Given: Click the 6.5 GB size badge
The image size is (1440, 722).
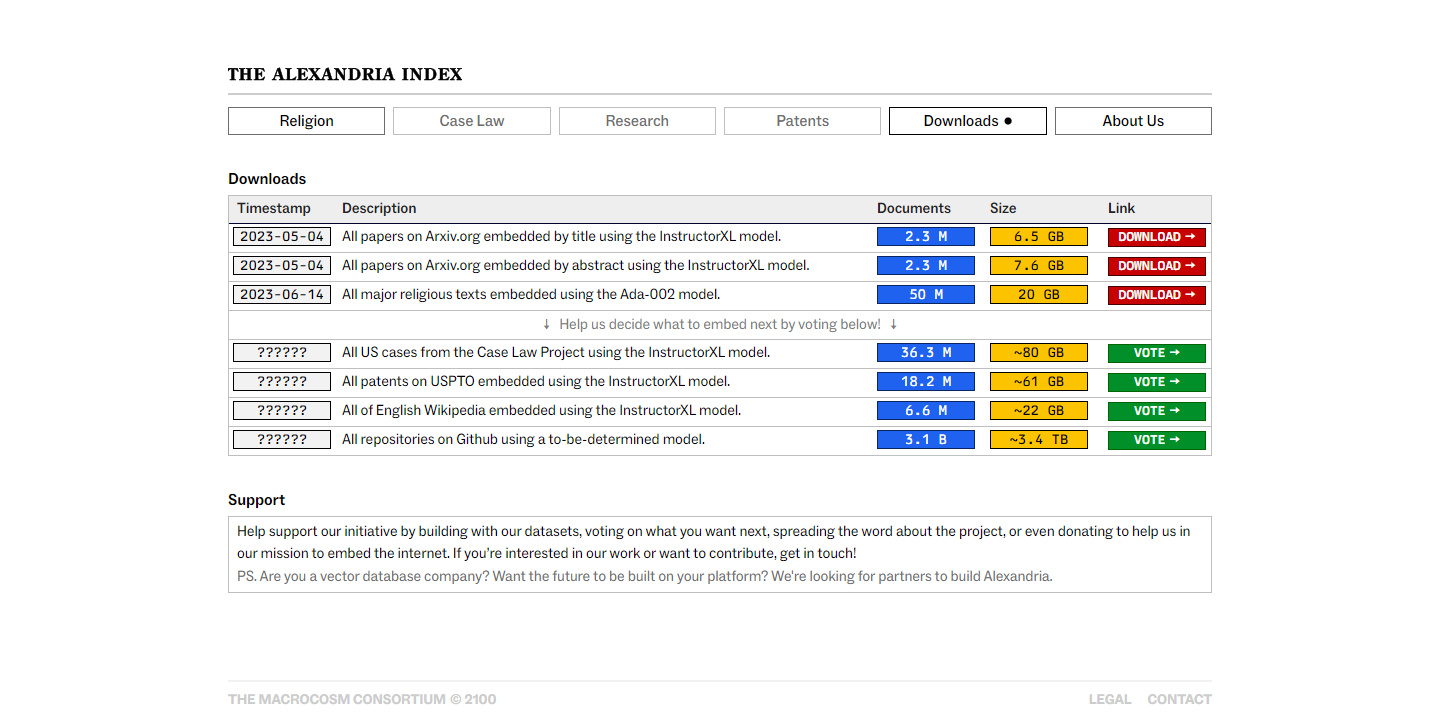Looking at the screenshot, I should tap(1039, 237).
